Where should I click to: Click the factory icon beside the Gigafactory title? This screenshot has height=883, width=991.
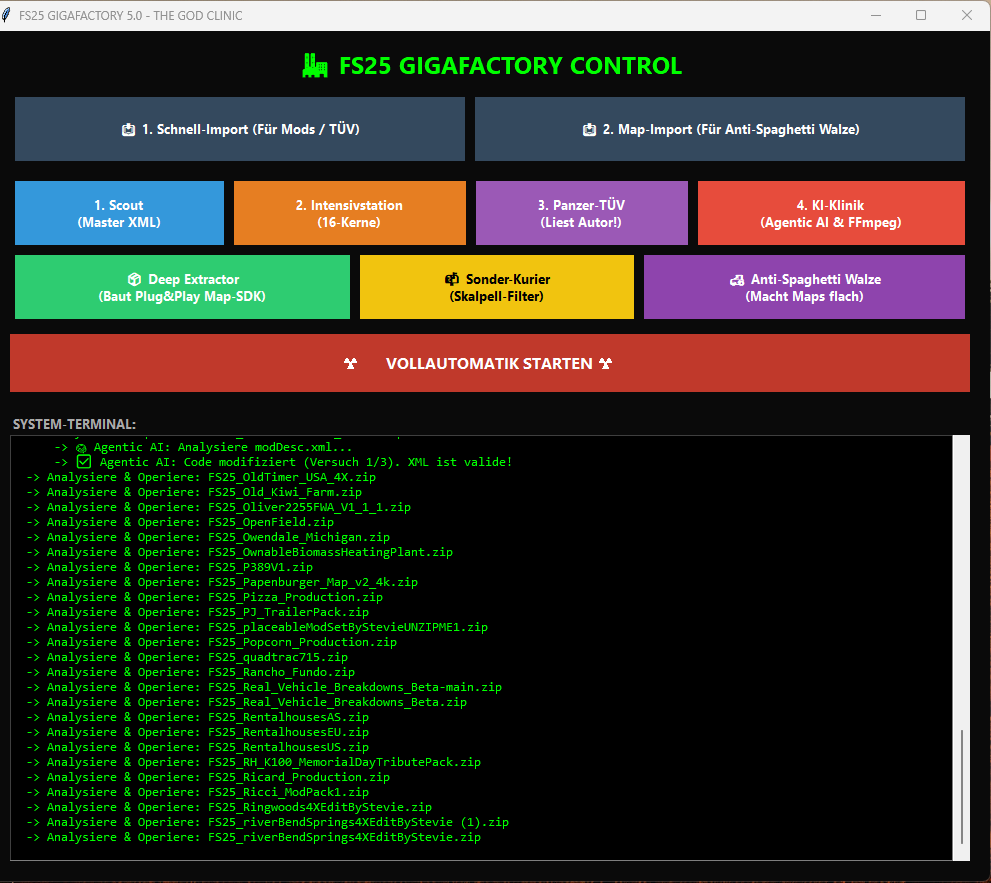(315, 66)
